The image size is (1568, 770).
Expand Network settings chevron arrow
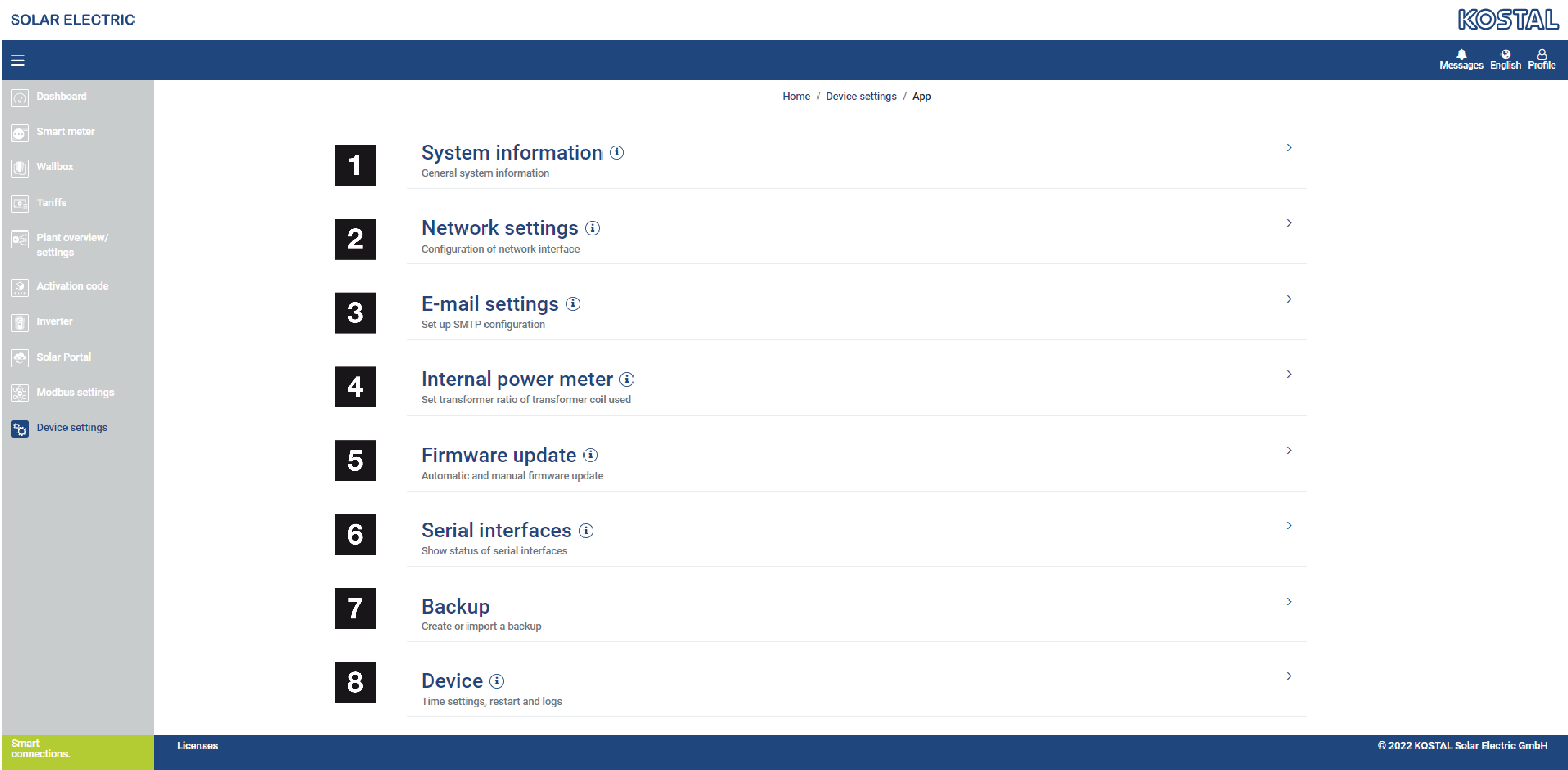1289,223
